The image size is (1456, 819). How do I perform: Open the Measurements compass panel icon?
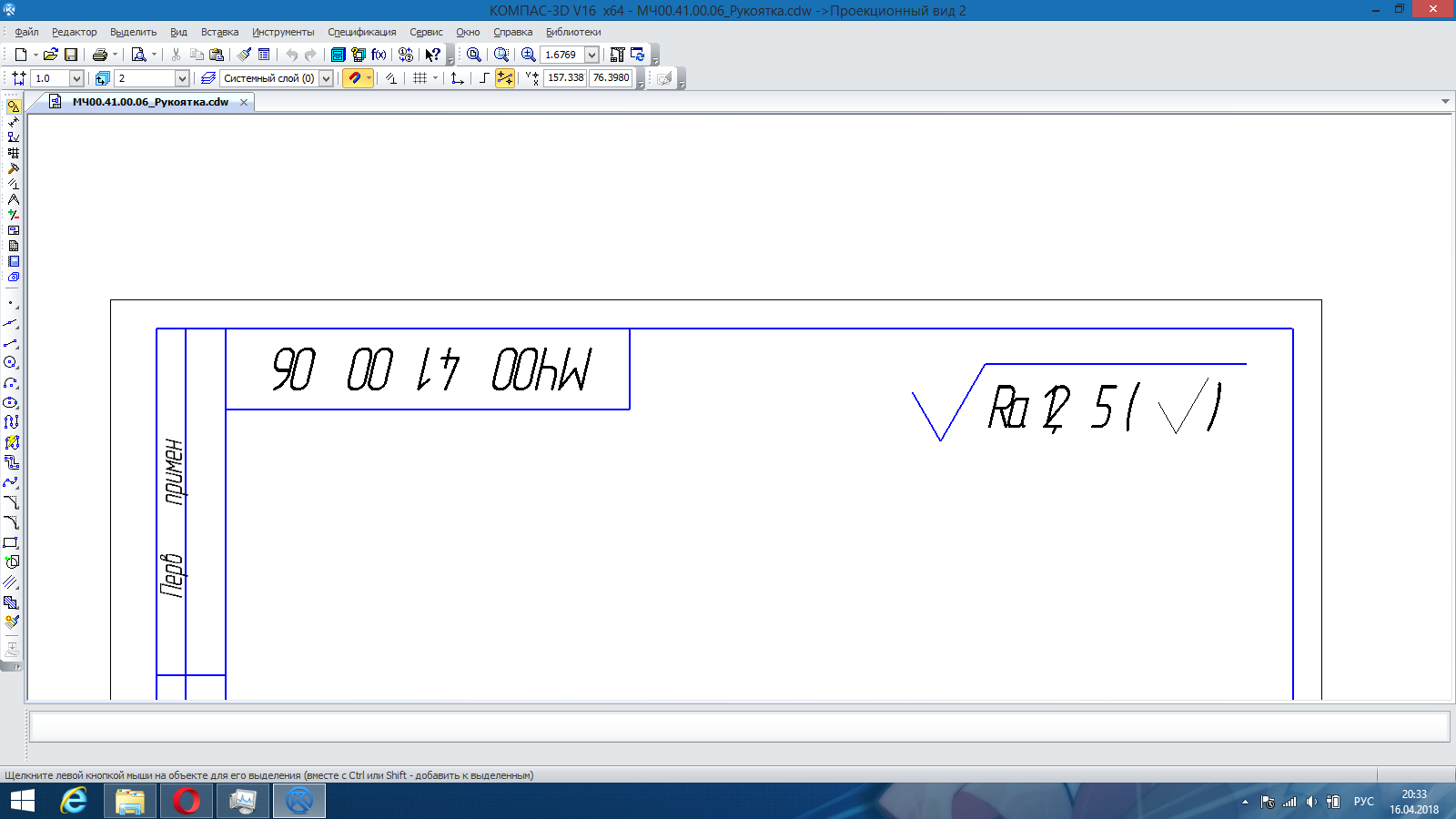click(13, 199)
